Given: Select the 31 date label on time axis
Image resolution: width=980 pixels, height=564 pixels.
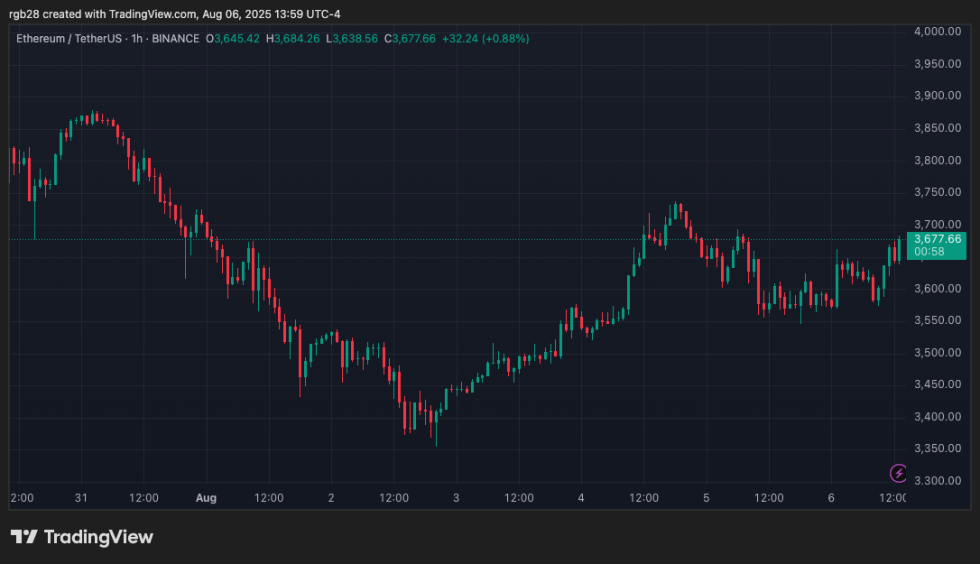Looking at the screenshot, I should (x=81, y=497).
